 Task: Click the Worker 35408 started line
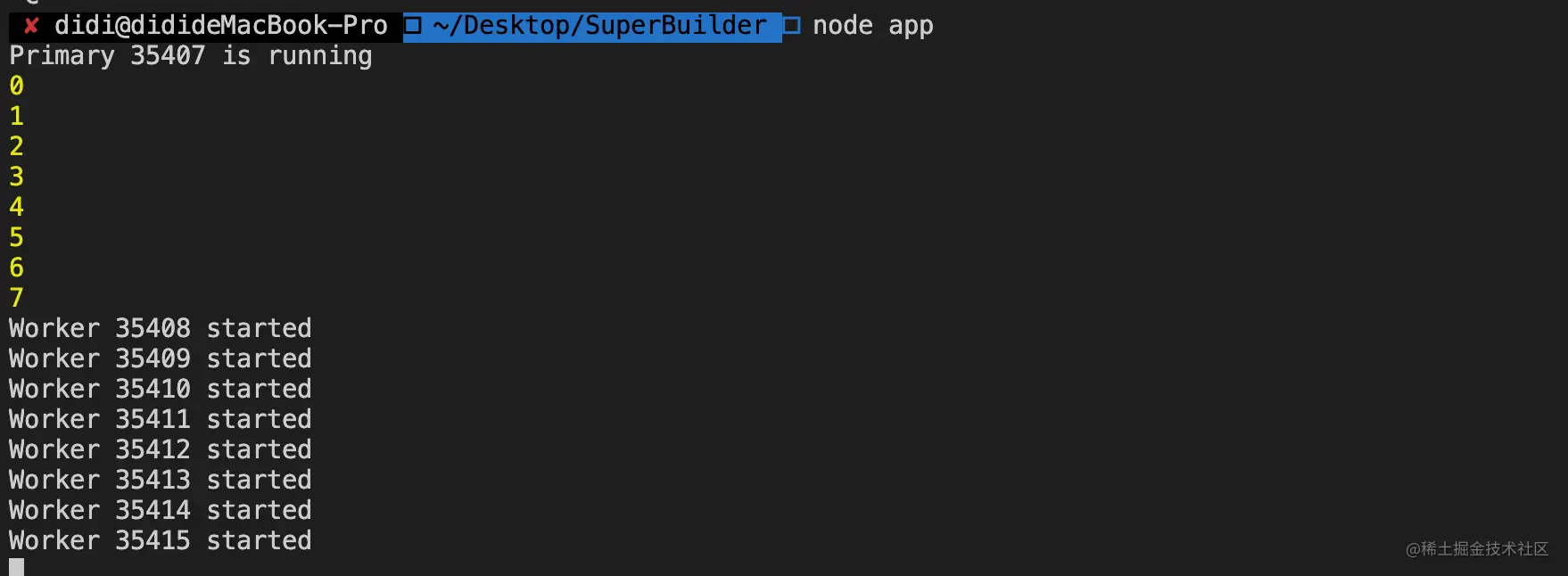tap(161, 329)
